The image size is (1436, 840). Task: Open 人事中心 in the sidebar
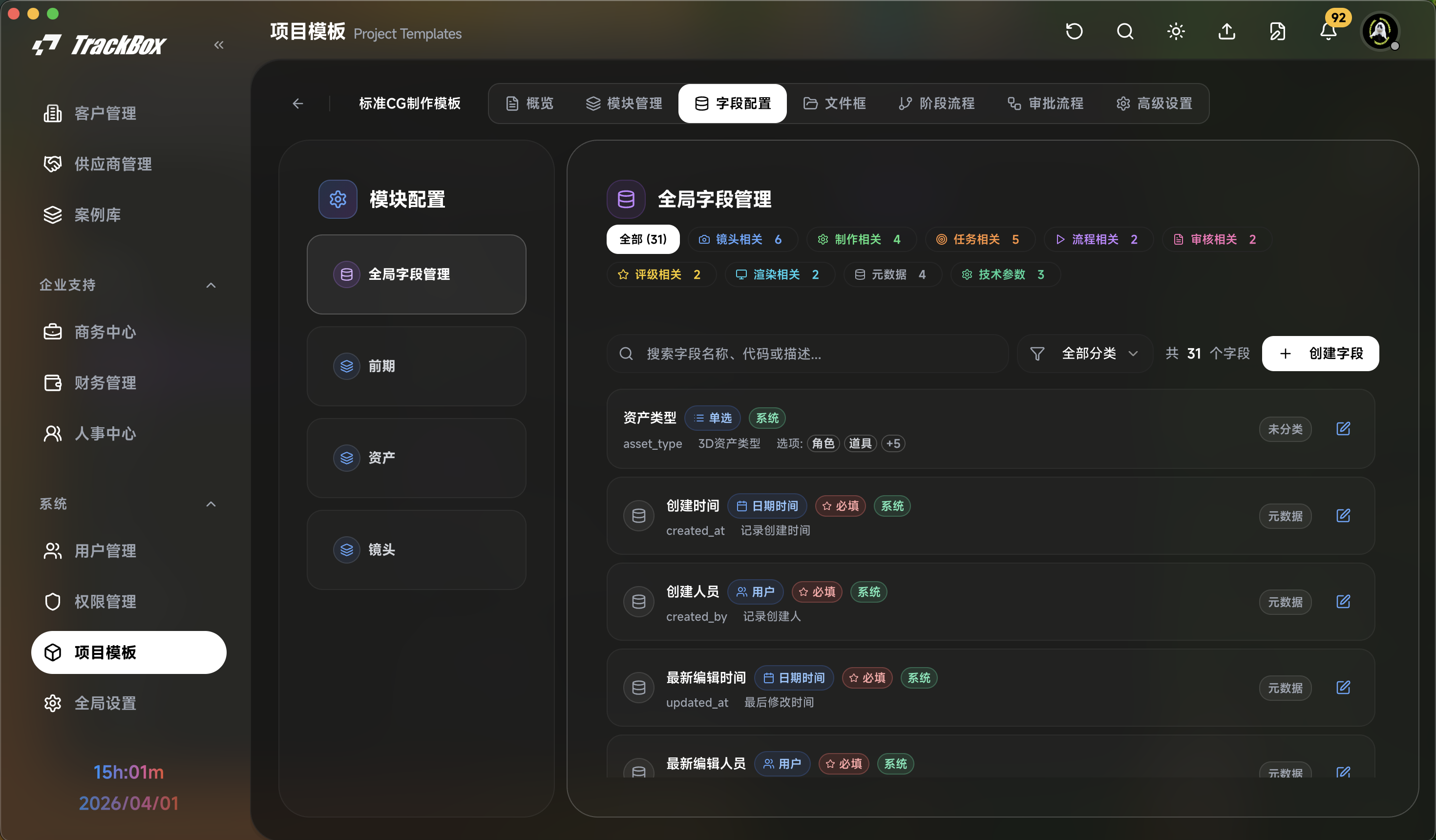click(128, 433)
